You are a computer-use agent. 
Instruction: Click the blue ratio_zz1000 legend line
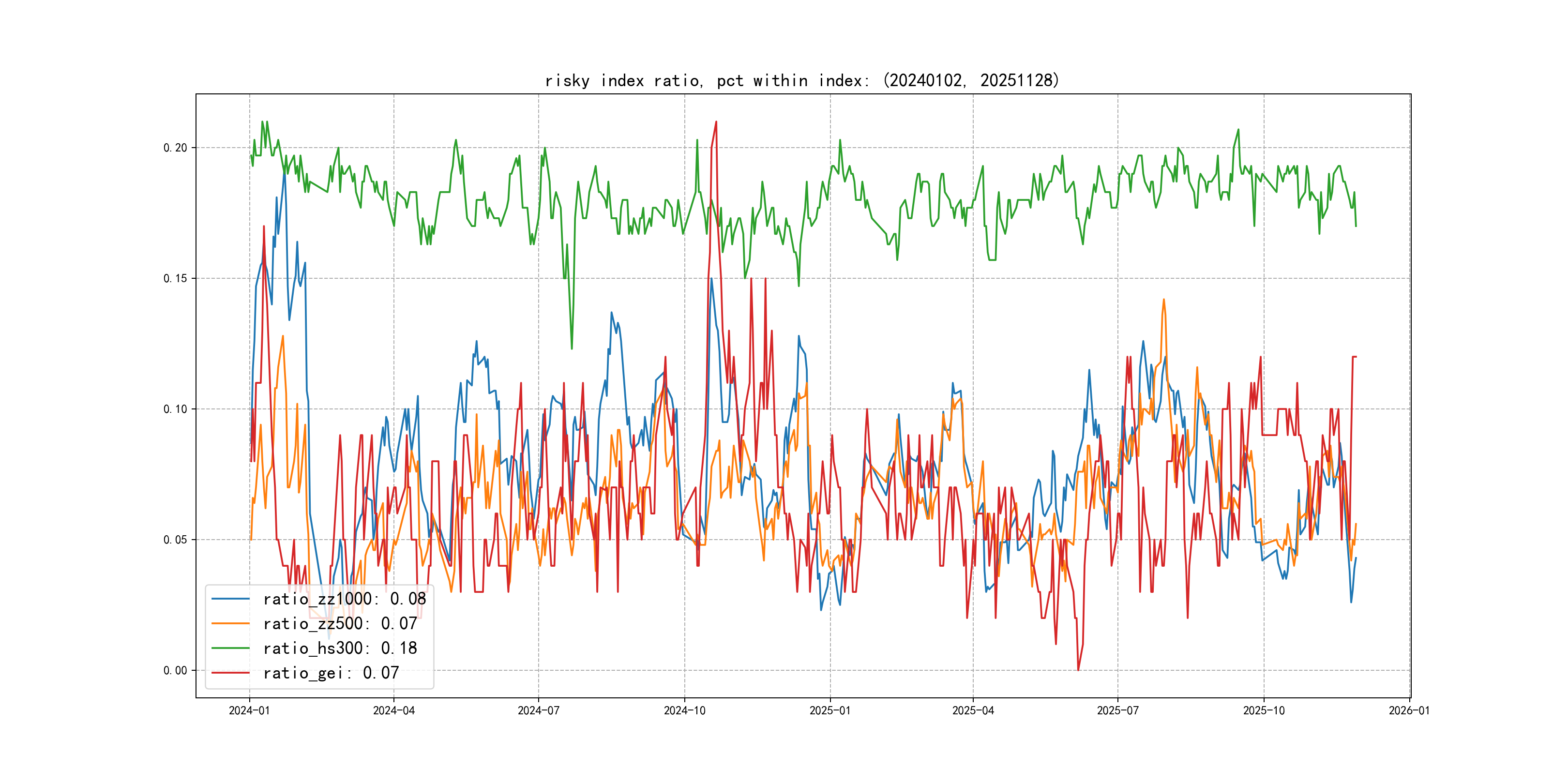pyautogui.click(x=230, y=599)
